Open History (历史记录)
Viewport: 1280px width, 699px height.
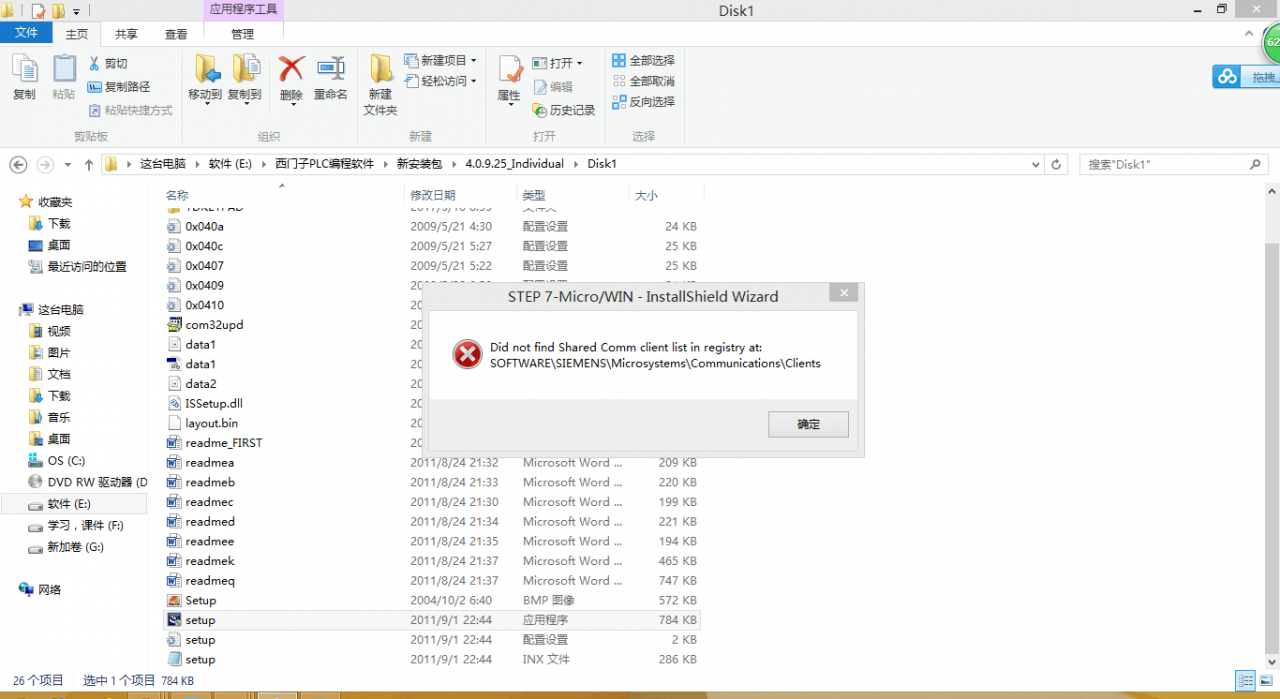tap(564, 110)
